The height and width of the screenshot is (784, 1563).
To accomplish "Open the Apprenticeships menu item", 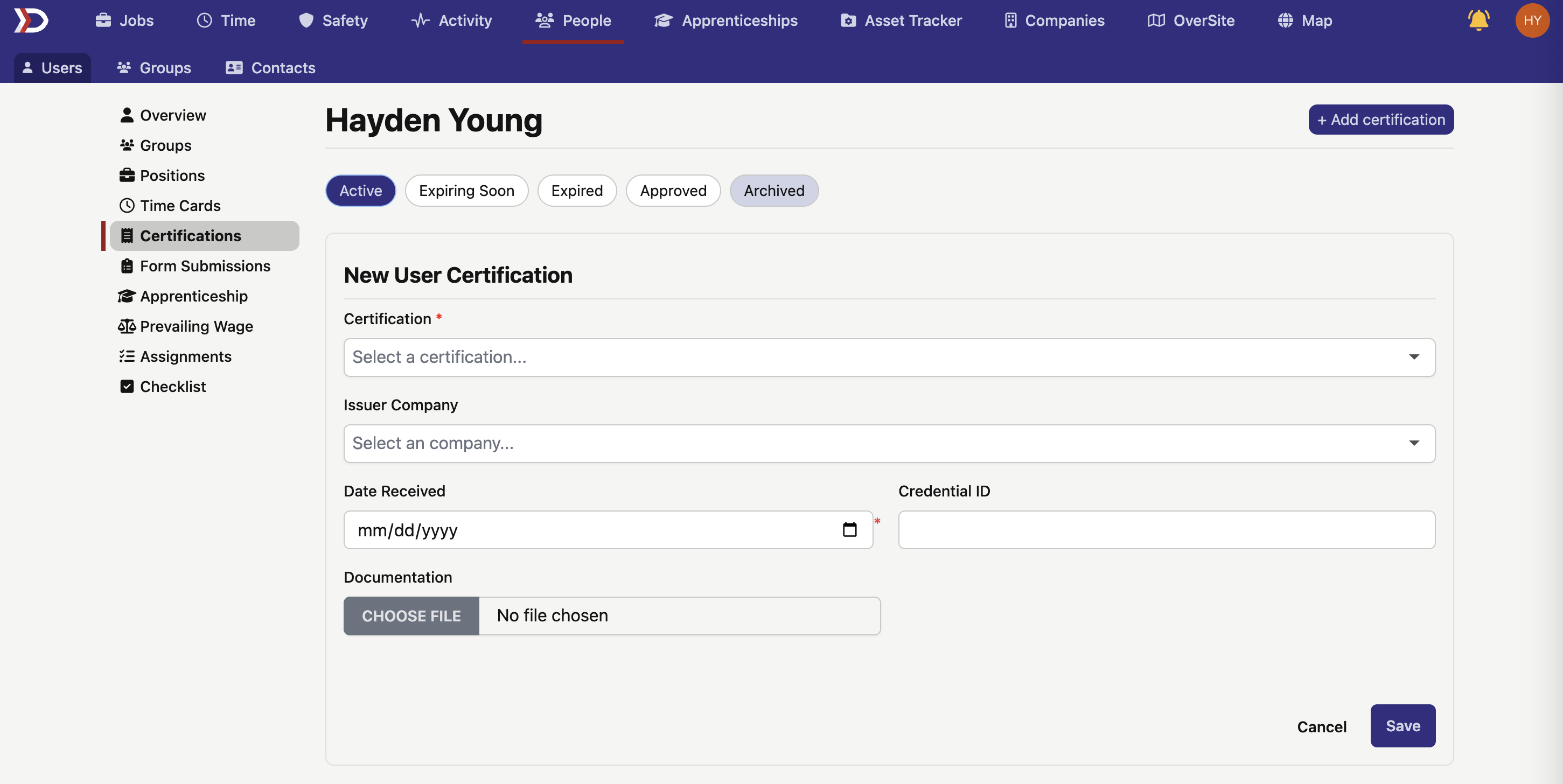I will click(x=725, y=20).
